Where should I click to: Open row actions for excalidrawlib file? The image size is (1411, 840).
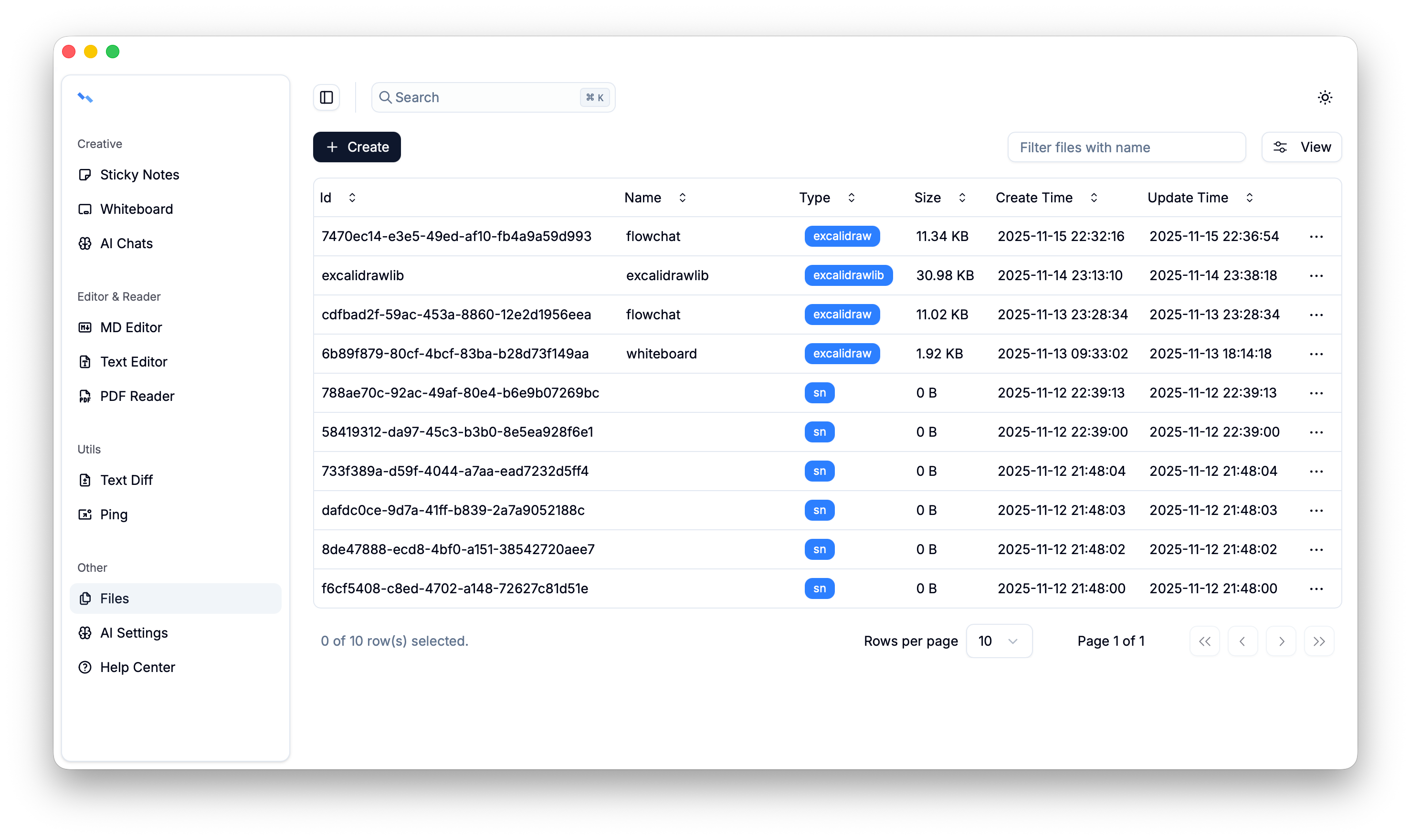pos(1316,276)
